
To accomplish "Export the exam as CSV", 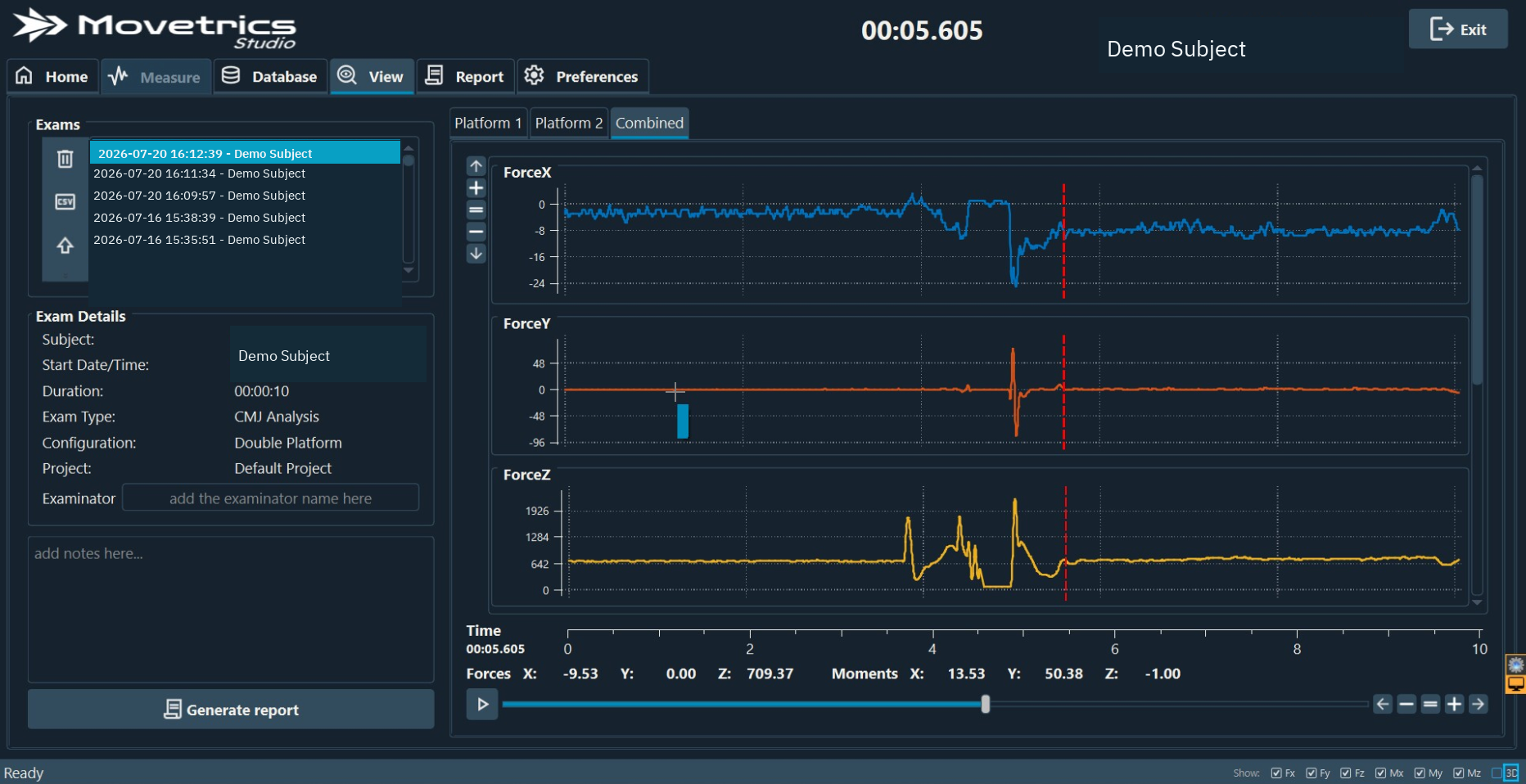I will point(65,201).
